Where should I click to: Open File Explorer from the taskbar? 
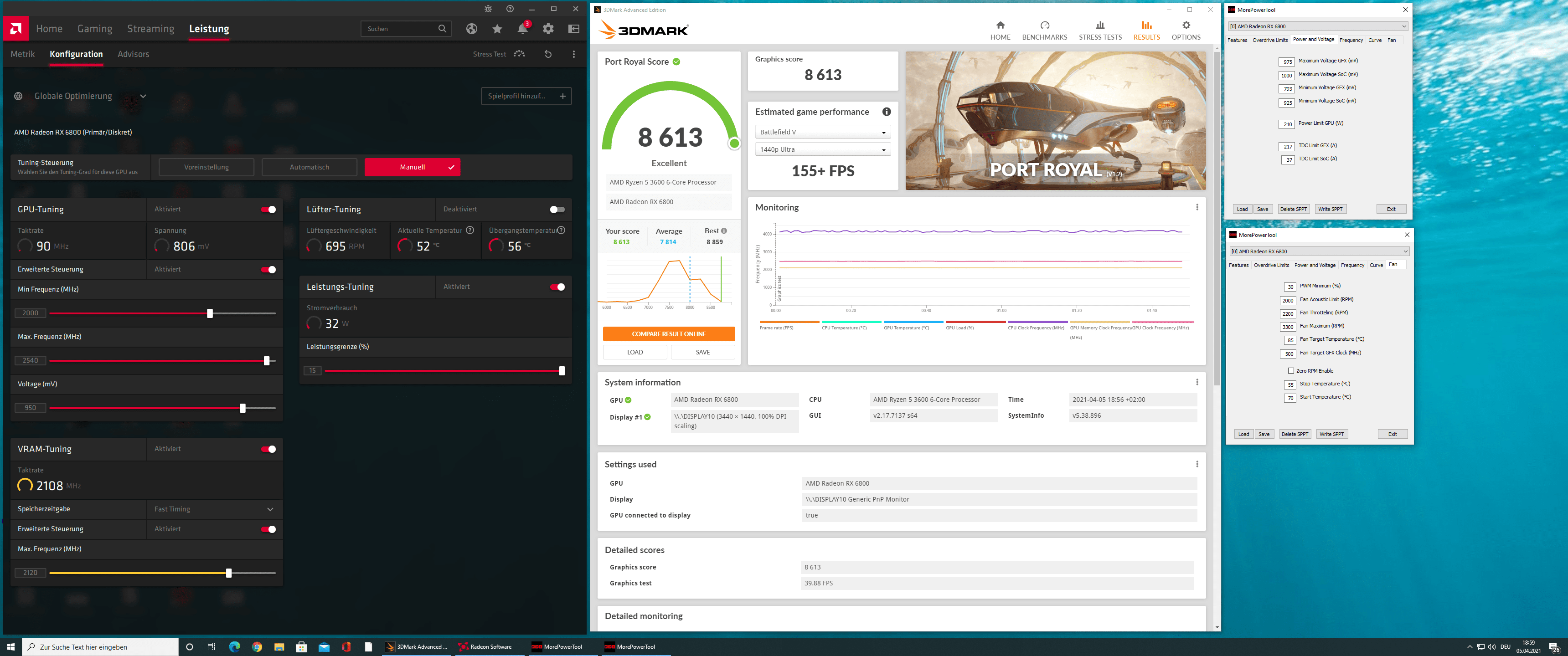click(x=279, y=647)
